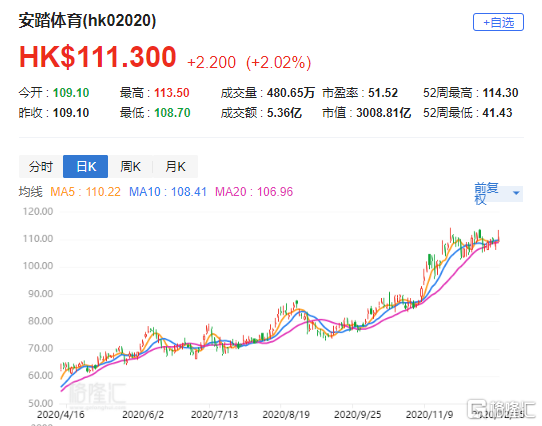Click the 120.00 y-axis label

pyautogui.click(x=38, y=211)
